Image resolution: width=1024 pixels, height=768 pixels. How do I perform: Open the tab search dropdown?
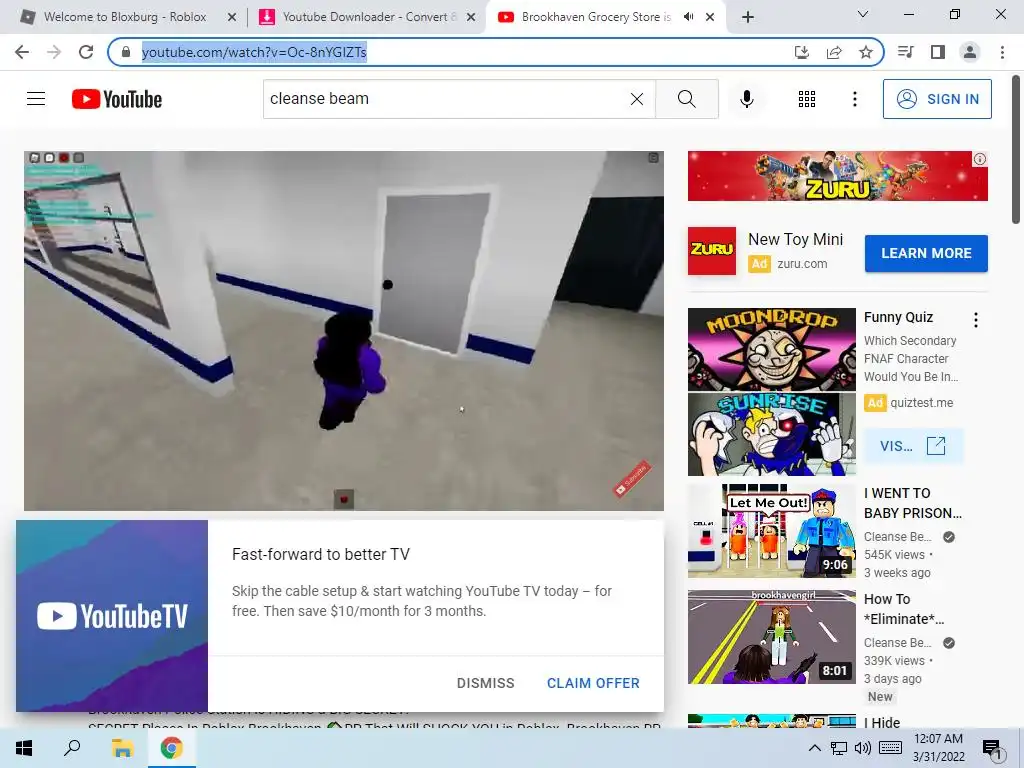tap(863, 14)
